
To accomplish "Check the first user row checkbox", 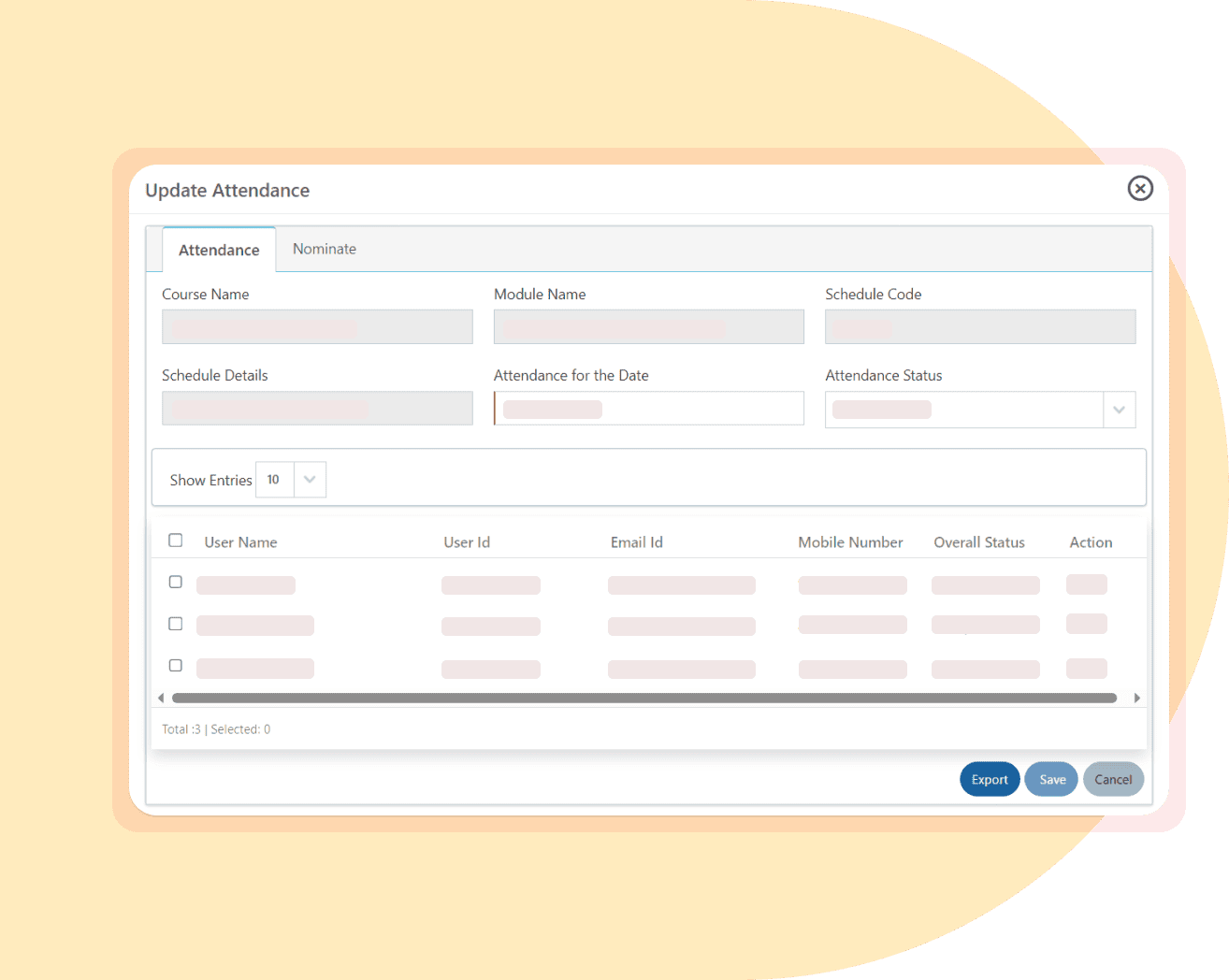I will coord(175,582).
